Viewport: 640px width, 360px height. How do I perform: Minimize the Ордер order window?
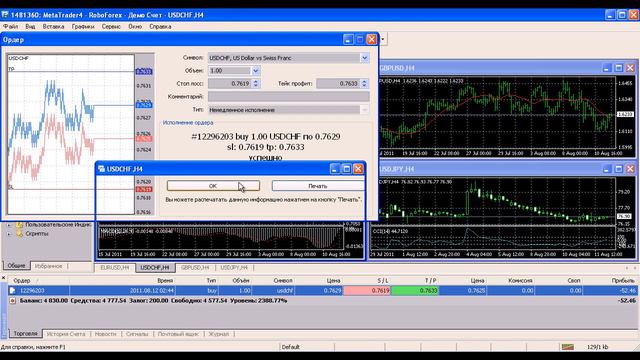pos(348,40)
